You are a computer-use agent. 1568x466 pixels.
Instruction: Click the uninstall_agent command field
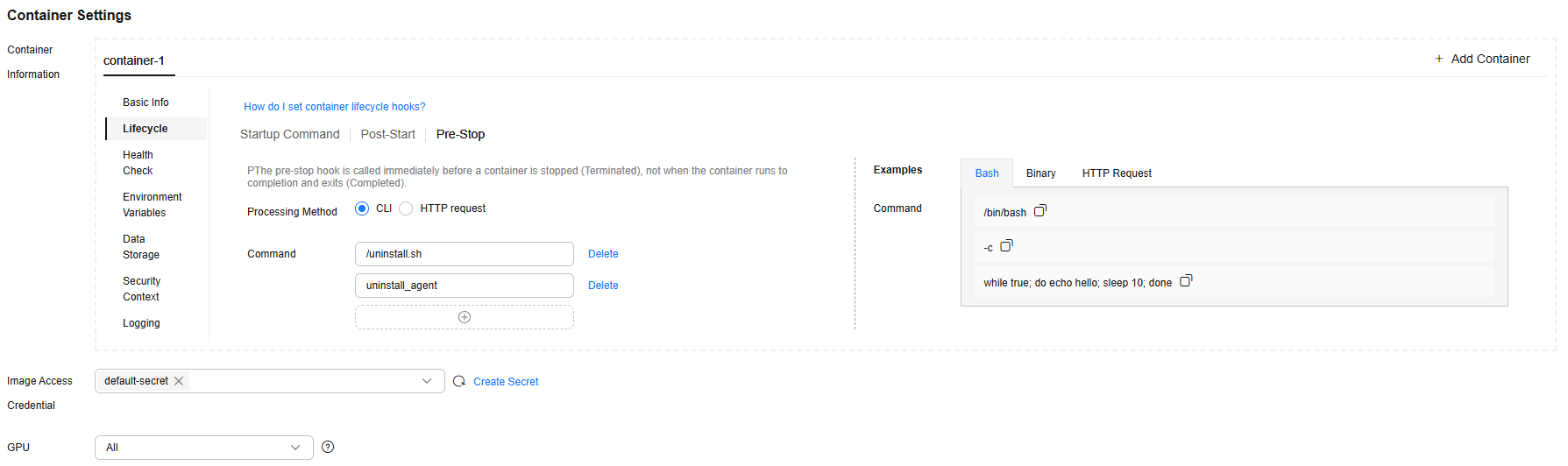point(465,286)
